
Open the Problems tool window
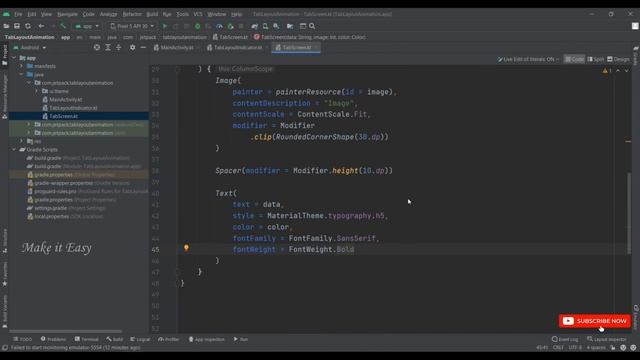click(x=53, y=339)
